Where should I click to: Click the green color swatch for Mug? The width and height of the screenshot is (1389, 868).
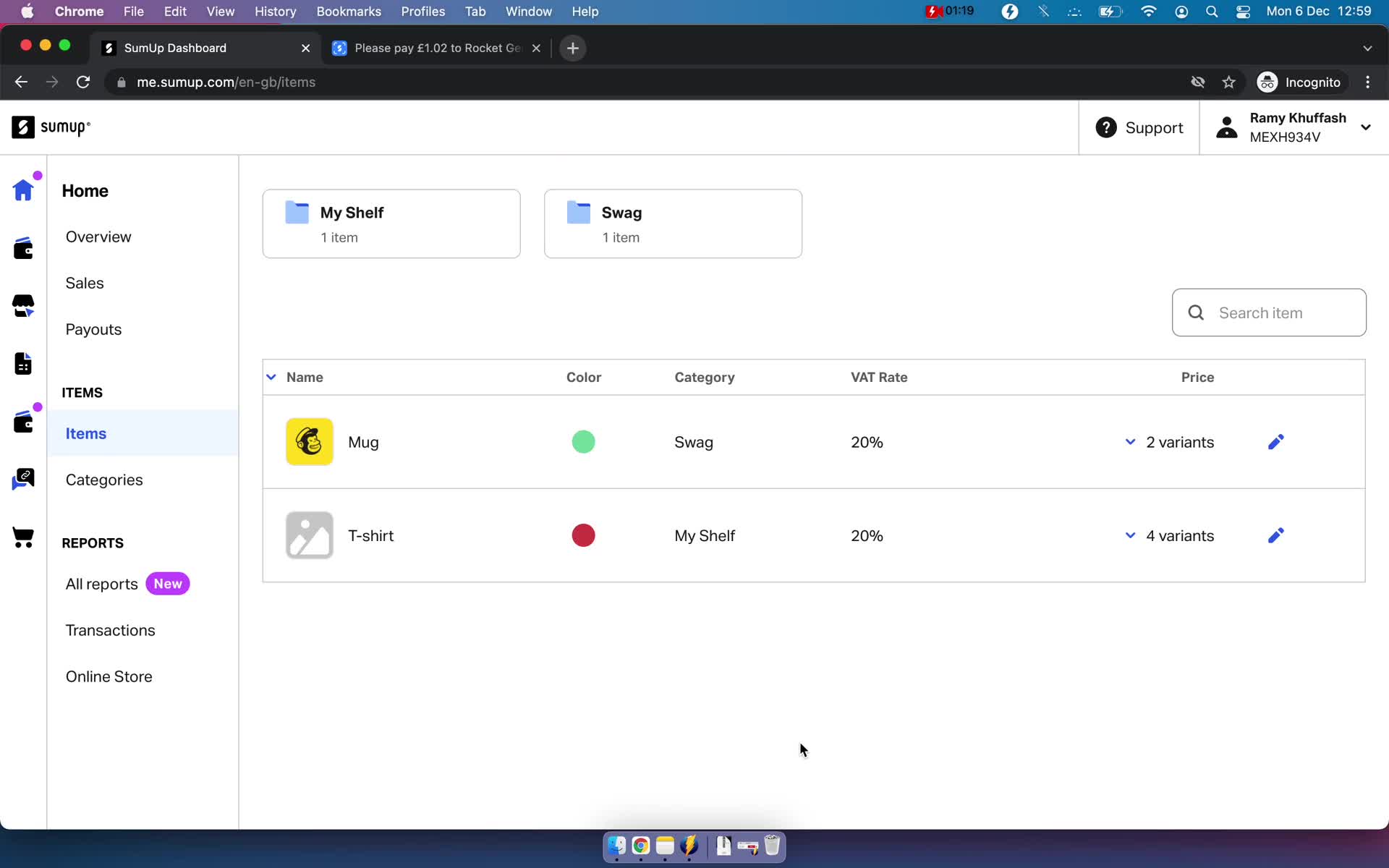click(583, 442)
